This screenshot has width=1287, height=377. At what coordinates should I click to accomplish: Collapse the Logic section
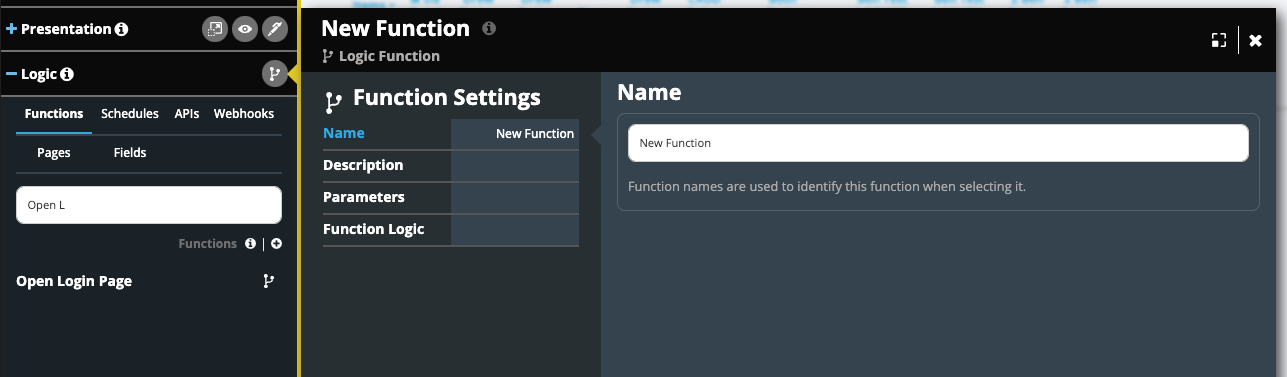tap(12, 74)
